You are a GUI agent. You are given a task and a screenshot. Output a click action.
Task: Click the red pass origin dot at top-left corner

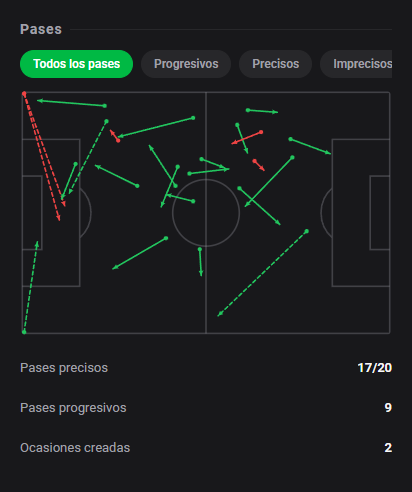coord(24,94)
